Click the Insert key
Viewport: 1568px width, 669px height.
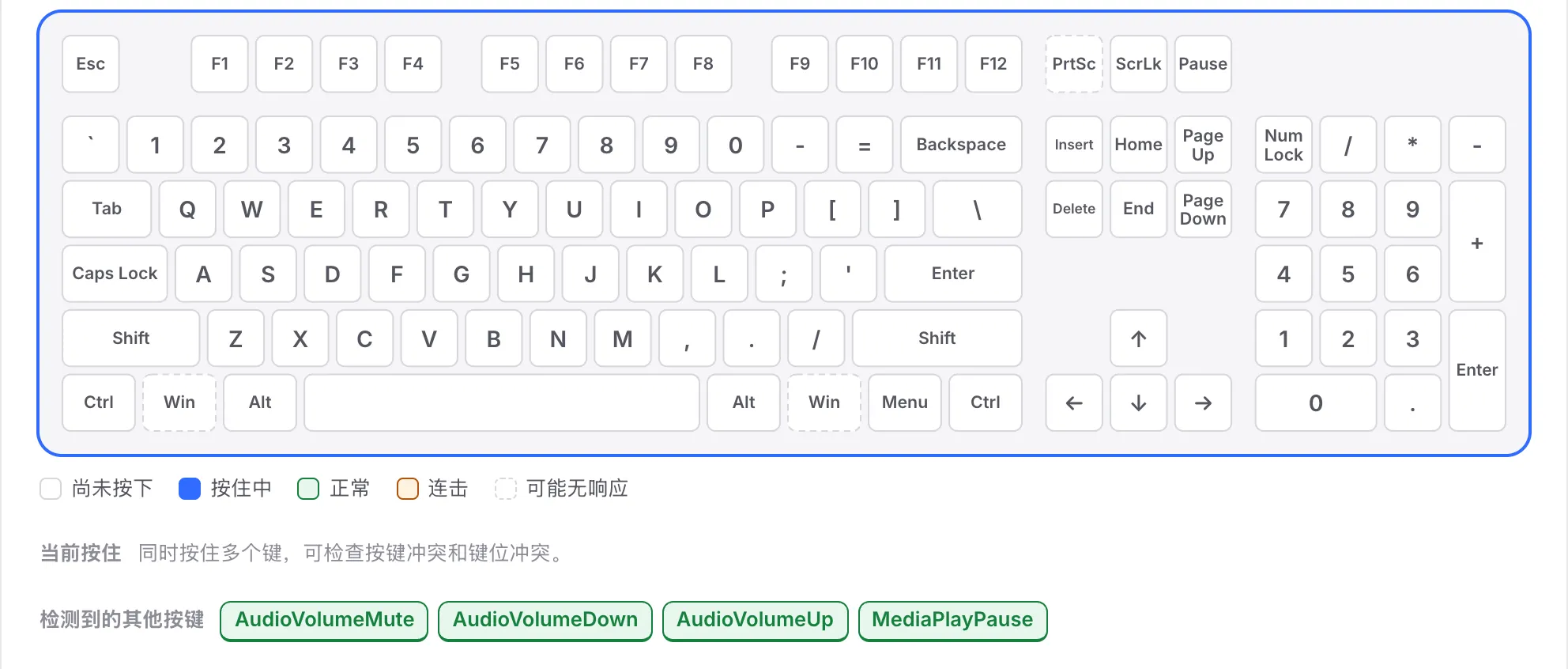(x=1074, y=145)
